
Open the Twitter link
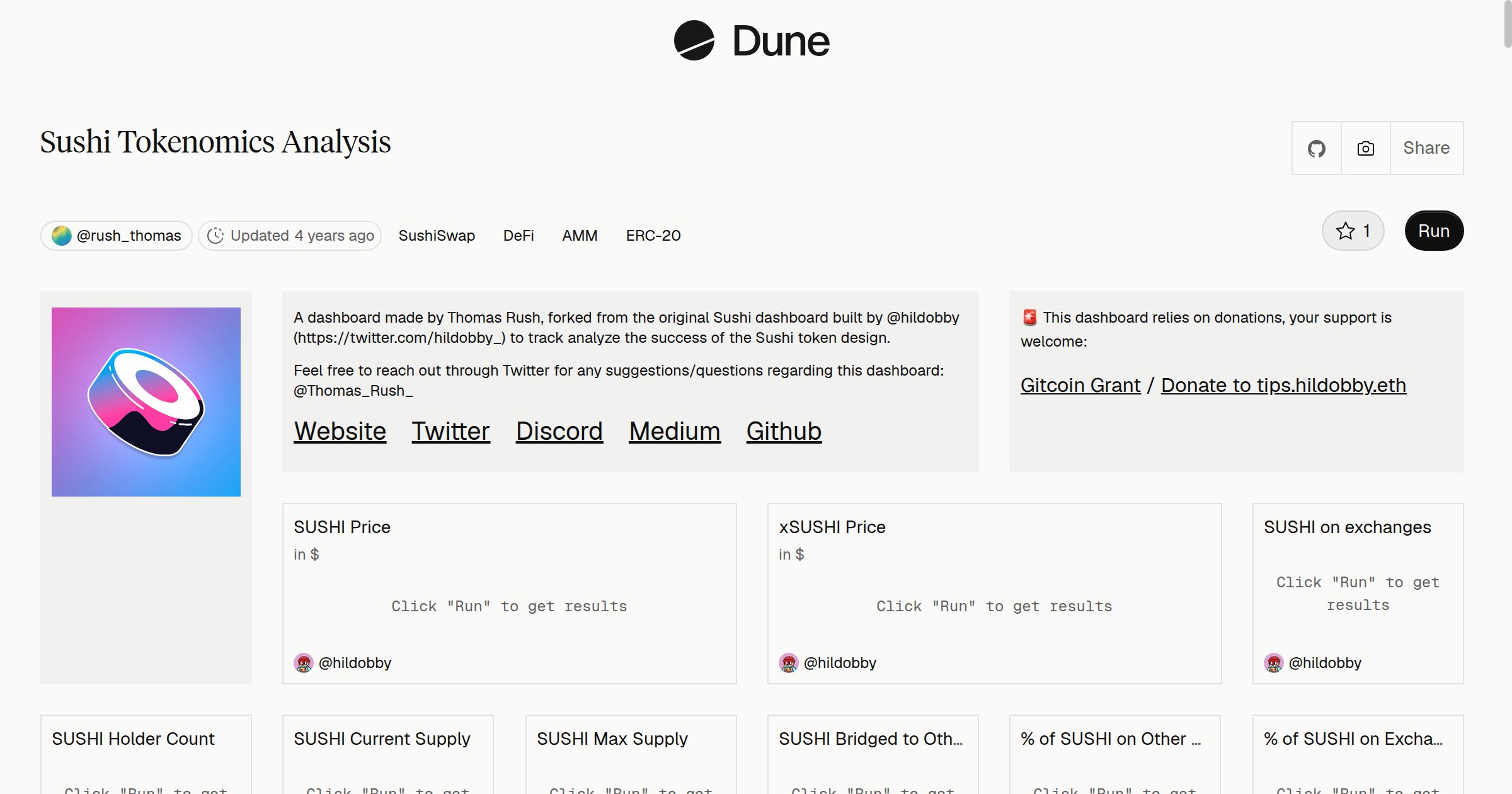pyautogui.click(x=450, y=432)
